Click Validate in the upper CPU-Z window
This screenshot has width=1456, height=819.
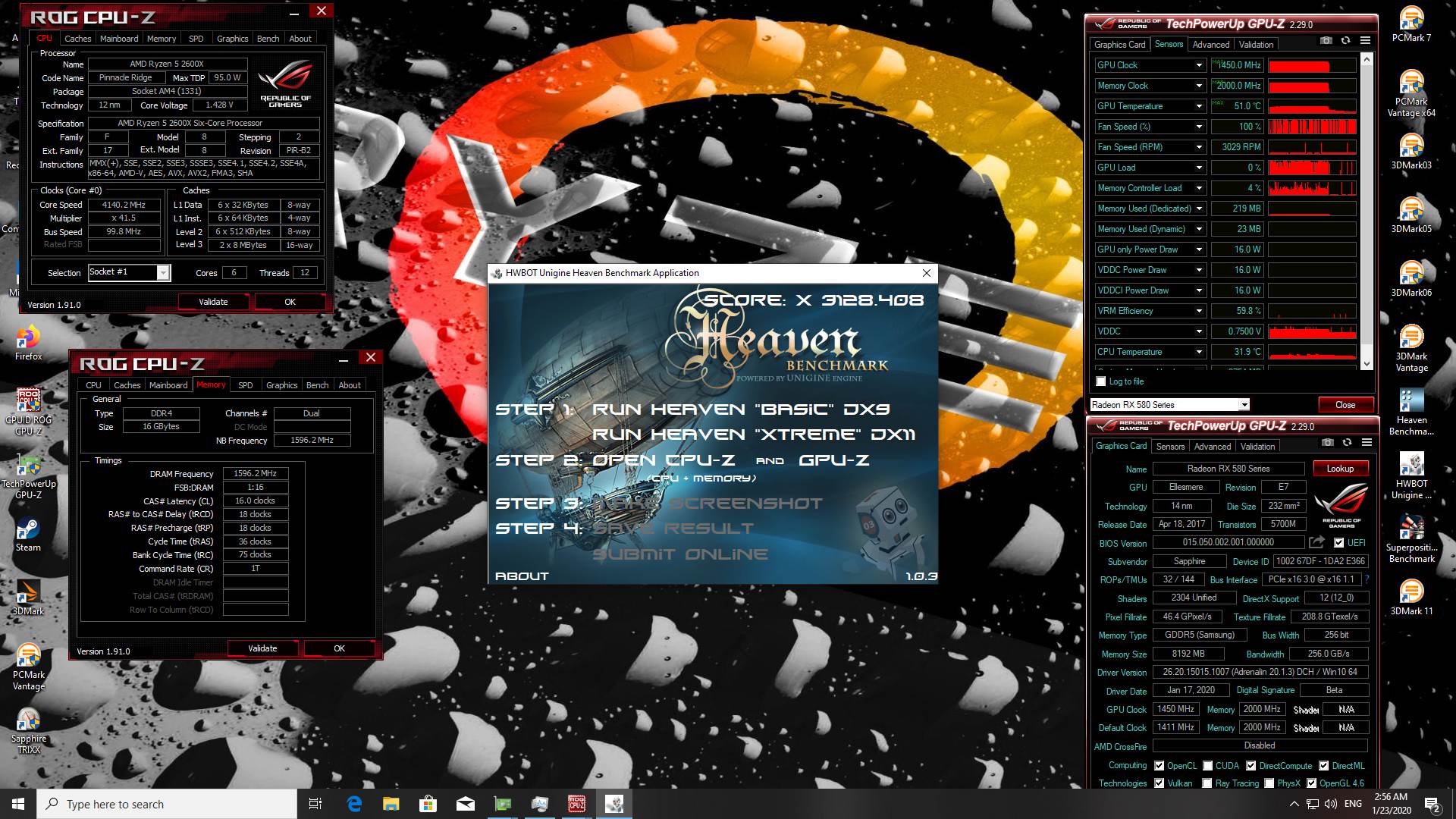tap(213, 302)
